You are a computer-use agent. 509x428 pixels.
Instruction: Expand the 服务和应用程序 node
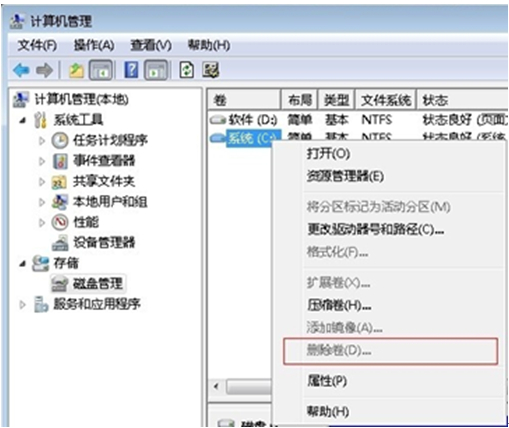[22, 304]
